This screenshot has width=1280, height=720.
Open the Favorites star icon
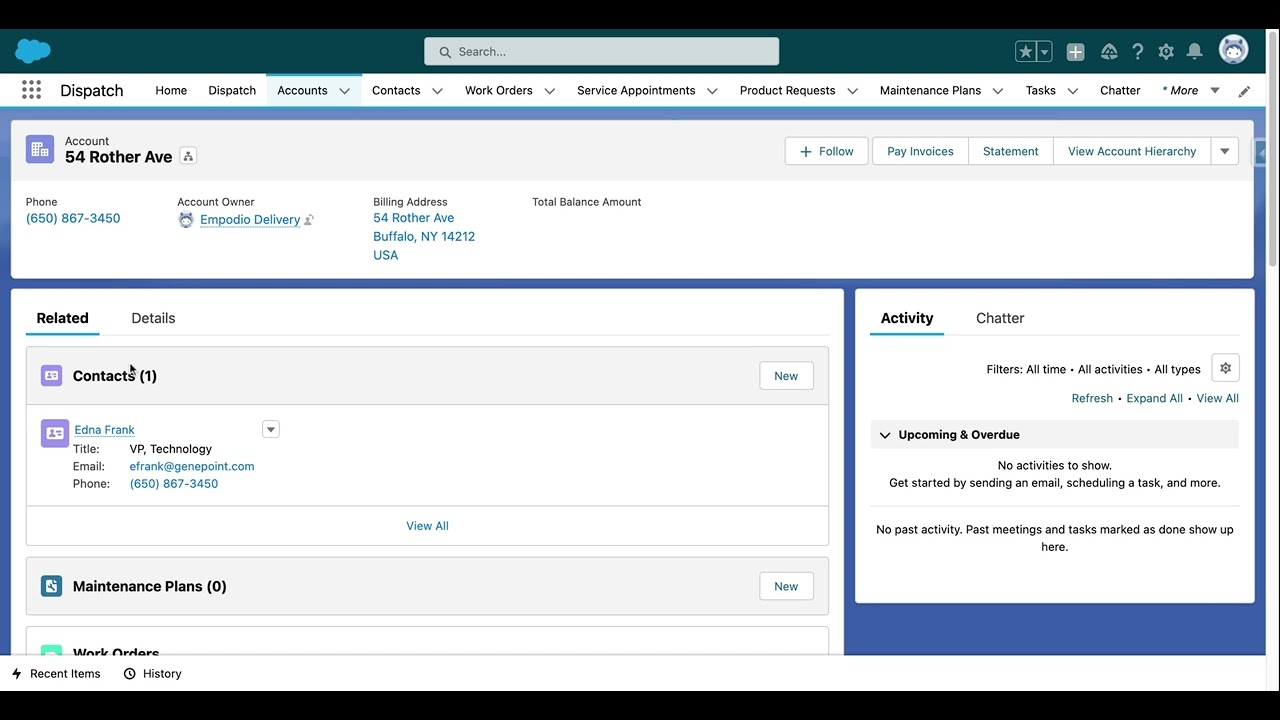coord(1026,52)
